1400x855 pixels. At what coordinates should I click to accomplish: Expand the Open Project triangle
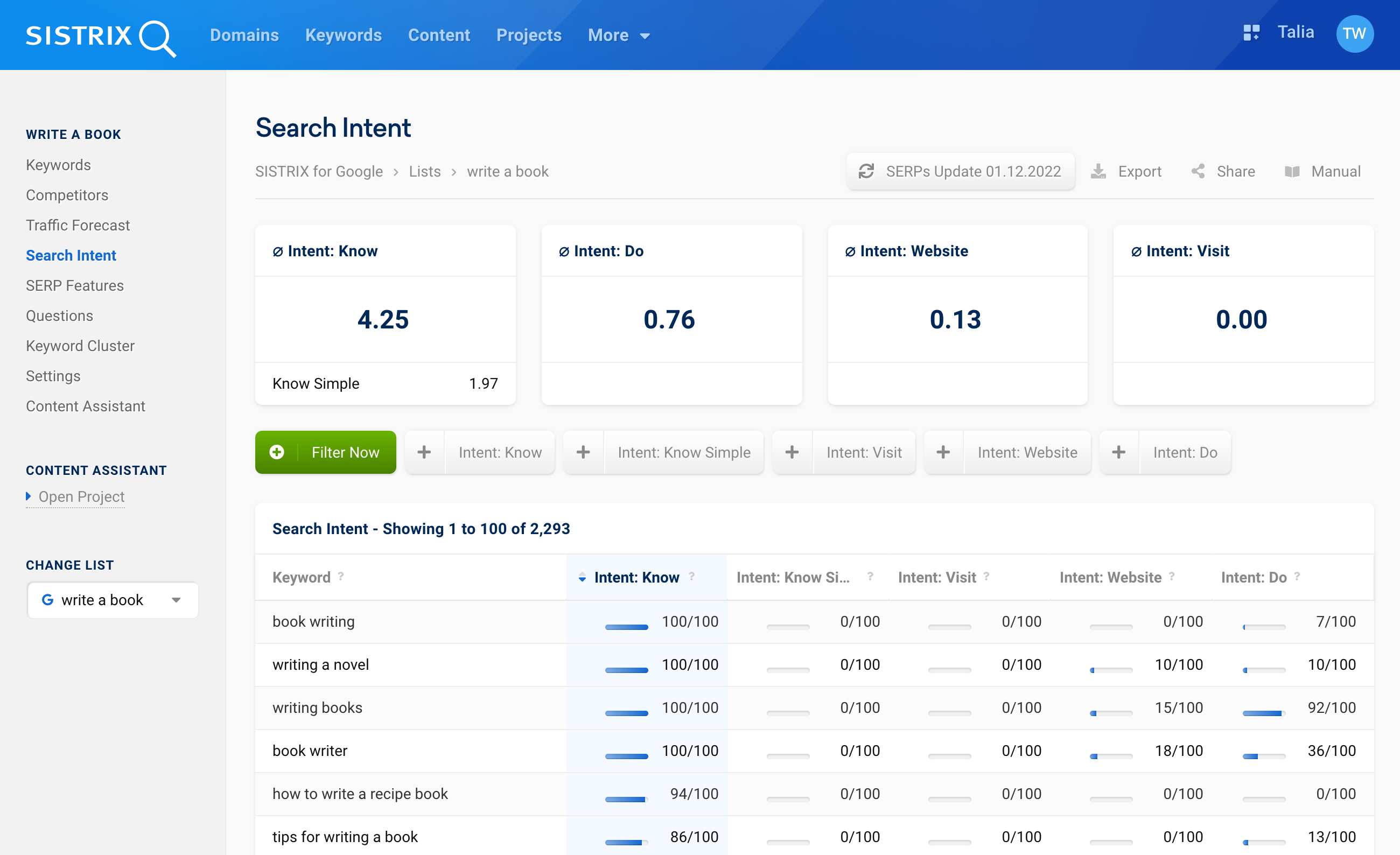click(29, 496)
